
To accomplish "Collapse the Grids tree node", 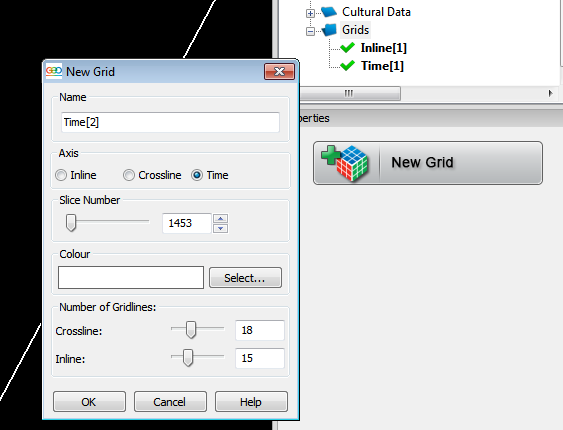I will 310,32.
